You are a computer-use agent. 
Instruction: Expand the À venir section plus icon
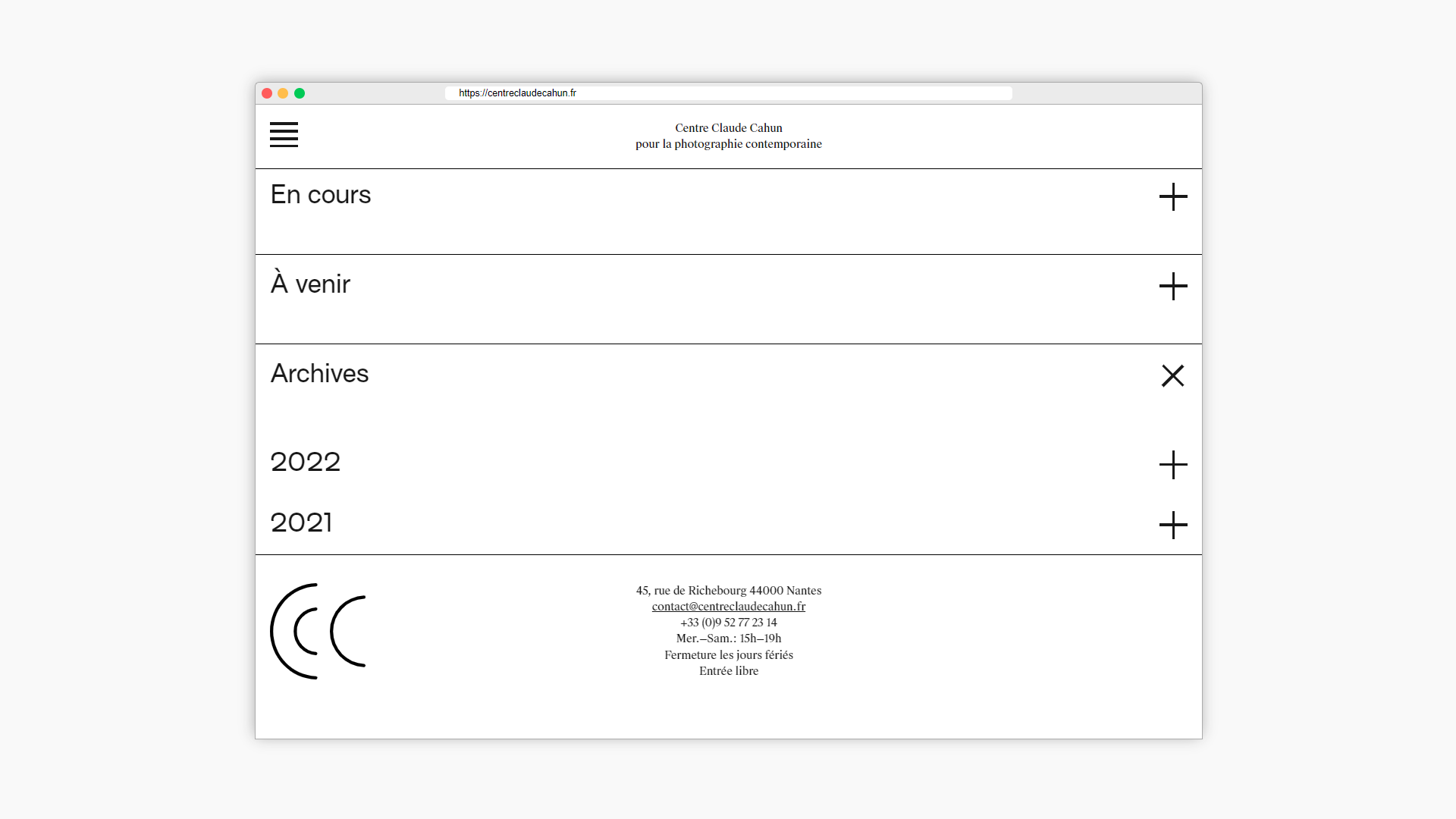[x=1172, y=286]
